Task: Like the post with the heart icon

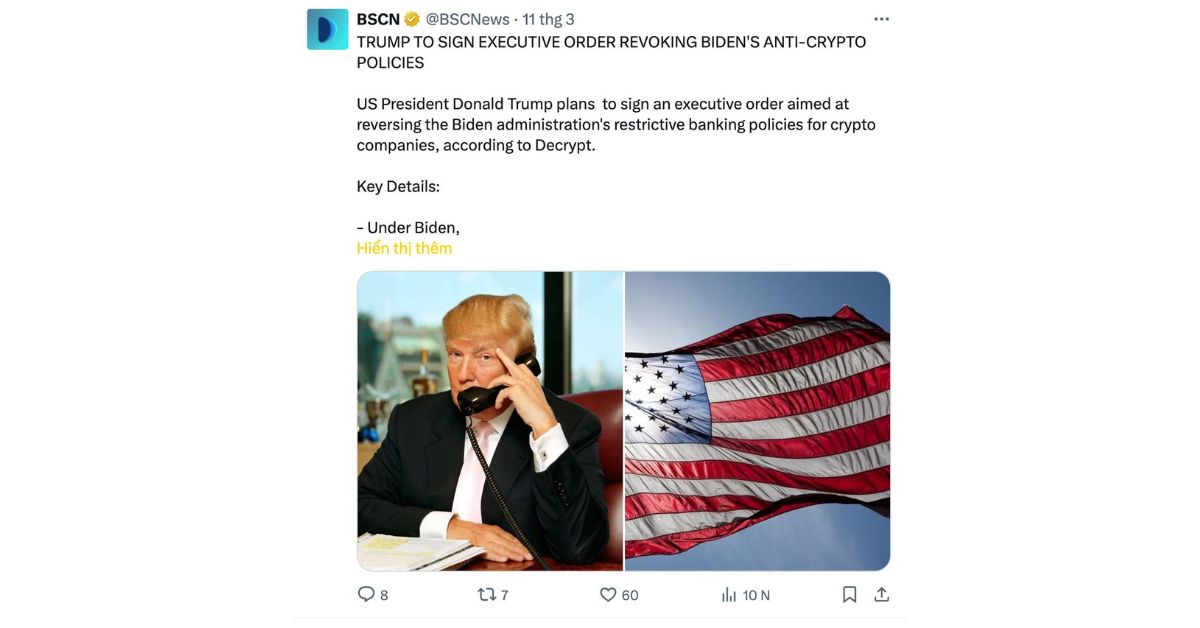Action: [608, 594]
